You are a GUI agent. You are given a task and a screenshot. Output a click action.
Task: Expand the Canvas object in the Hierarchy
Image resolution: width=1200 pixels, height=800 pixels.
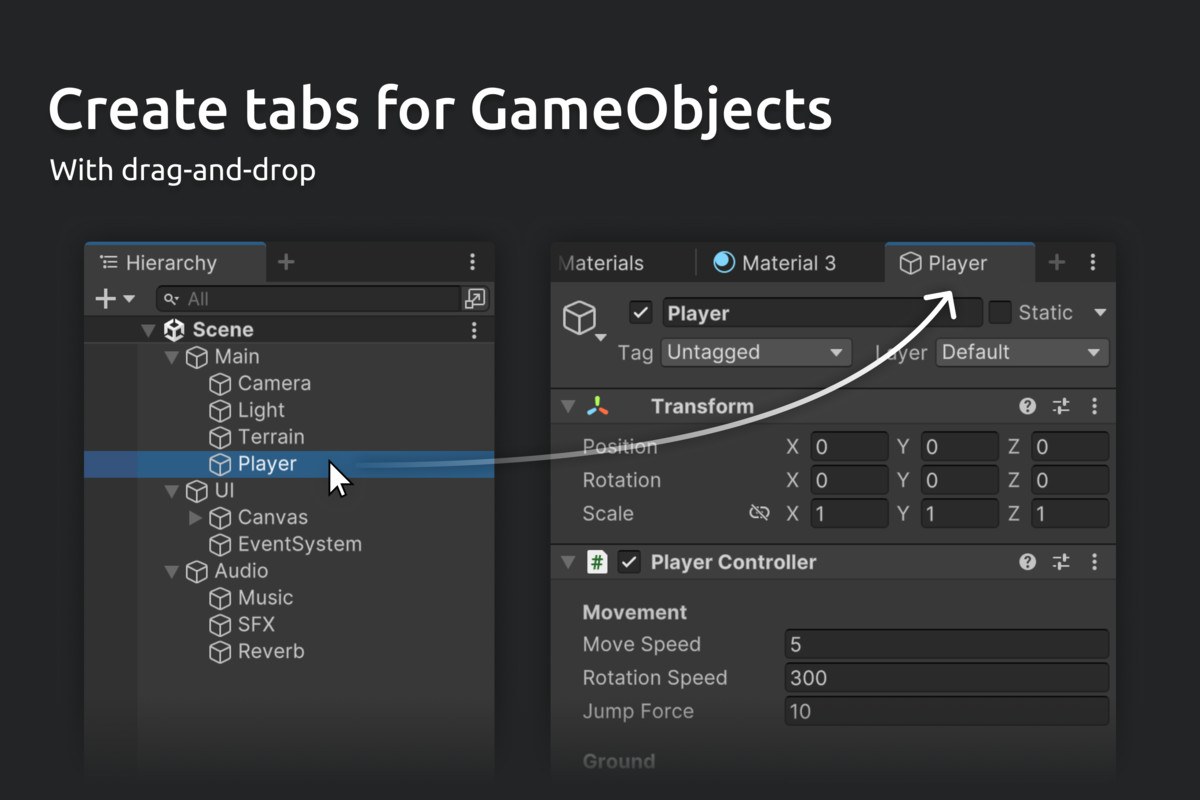tap(195, 517)
